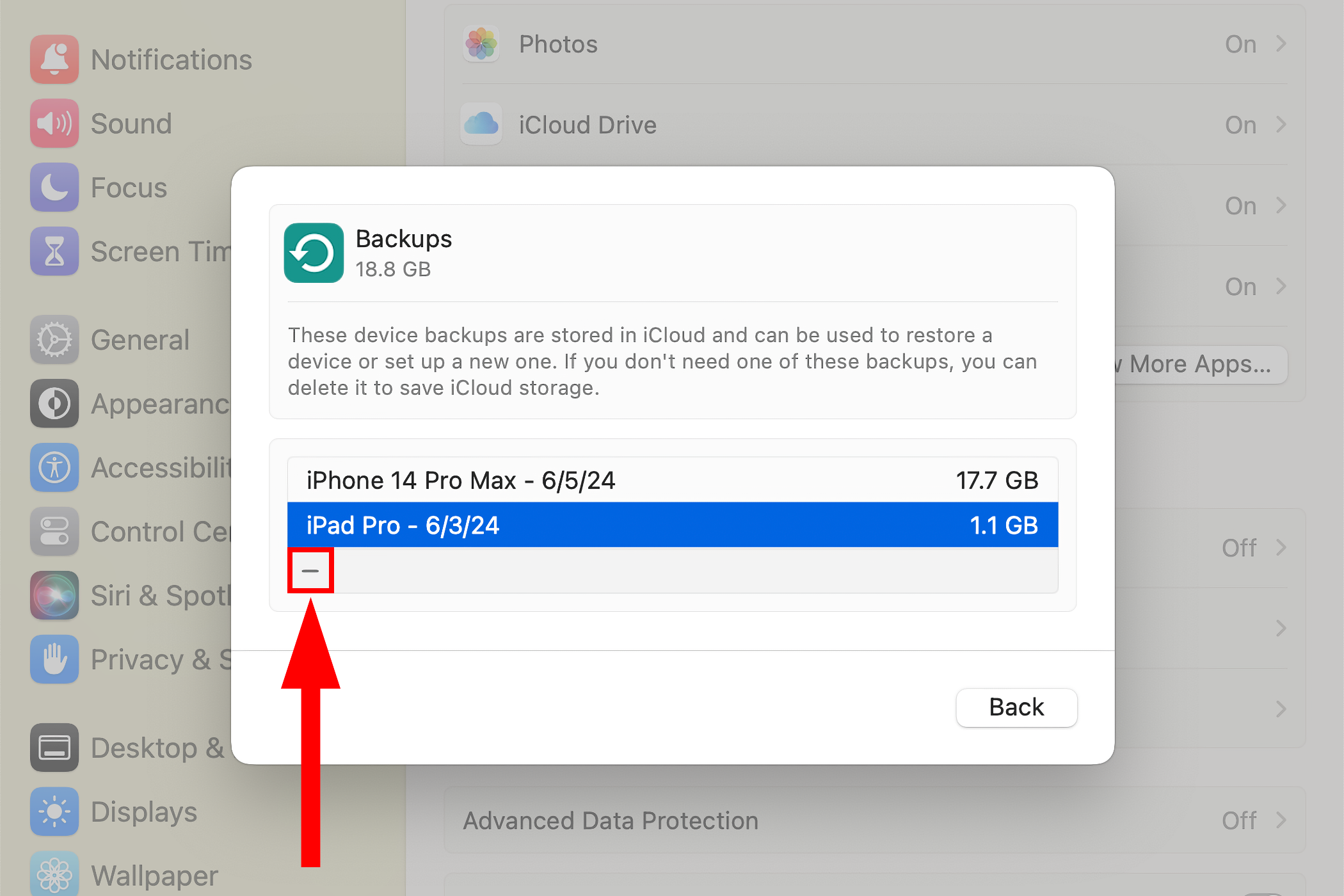The width and height of the screenshot is (1344, 896).
Task: Open Wallpaper settings from sidebar
Action: [x=54, y=874]
